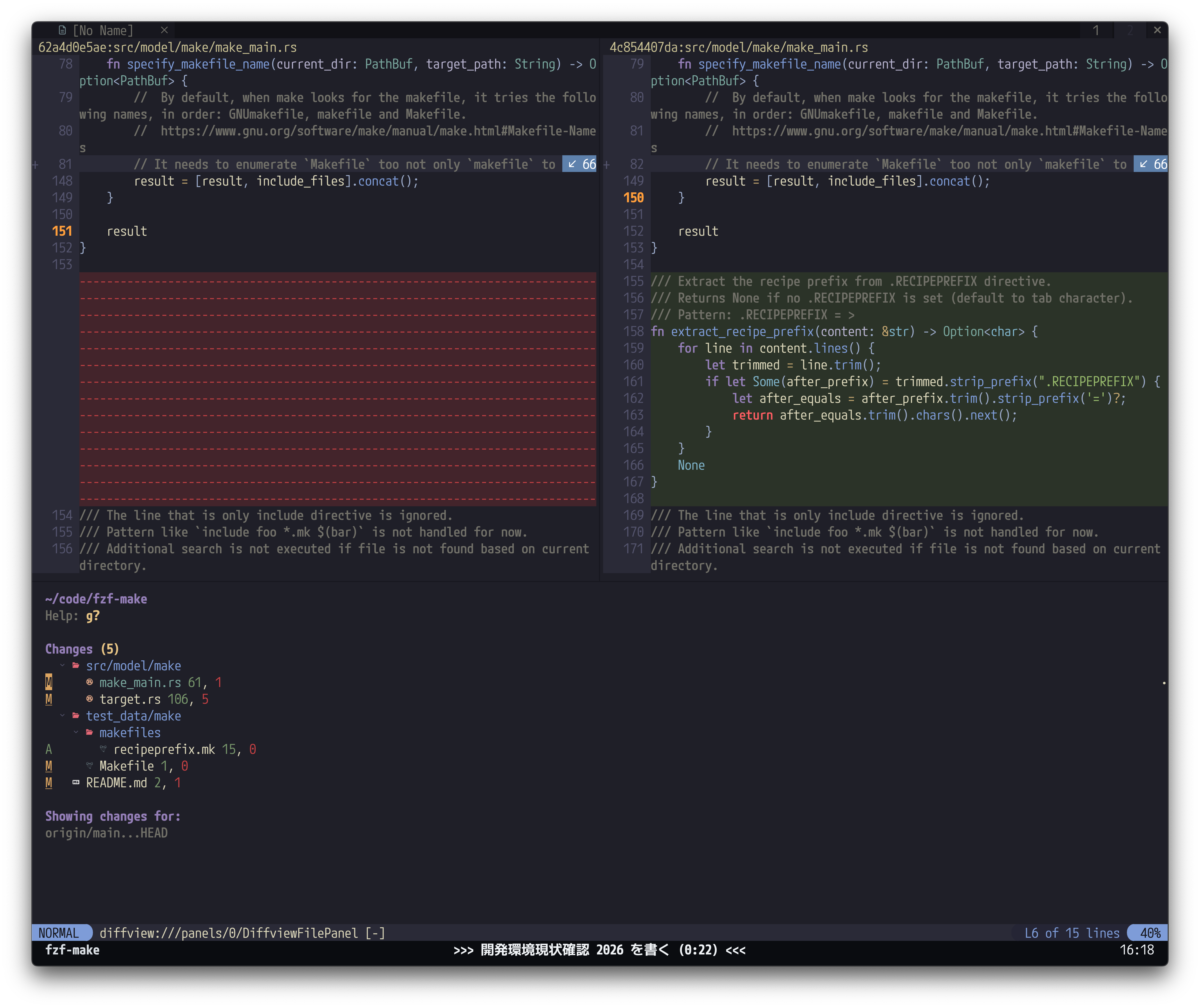1200x1008 pixels.
Task: Click the file icon in [No Name] tab
Action: [62, 30]
